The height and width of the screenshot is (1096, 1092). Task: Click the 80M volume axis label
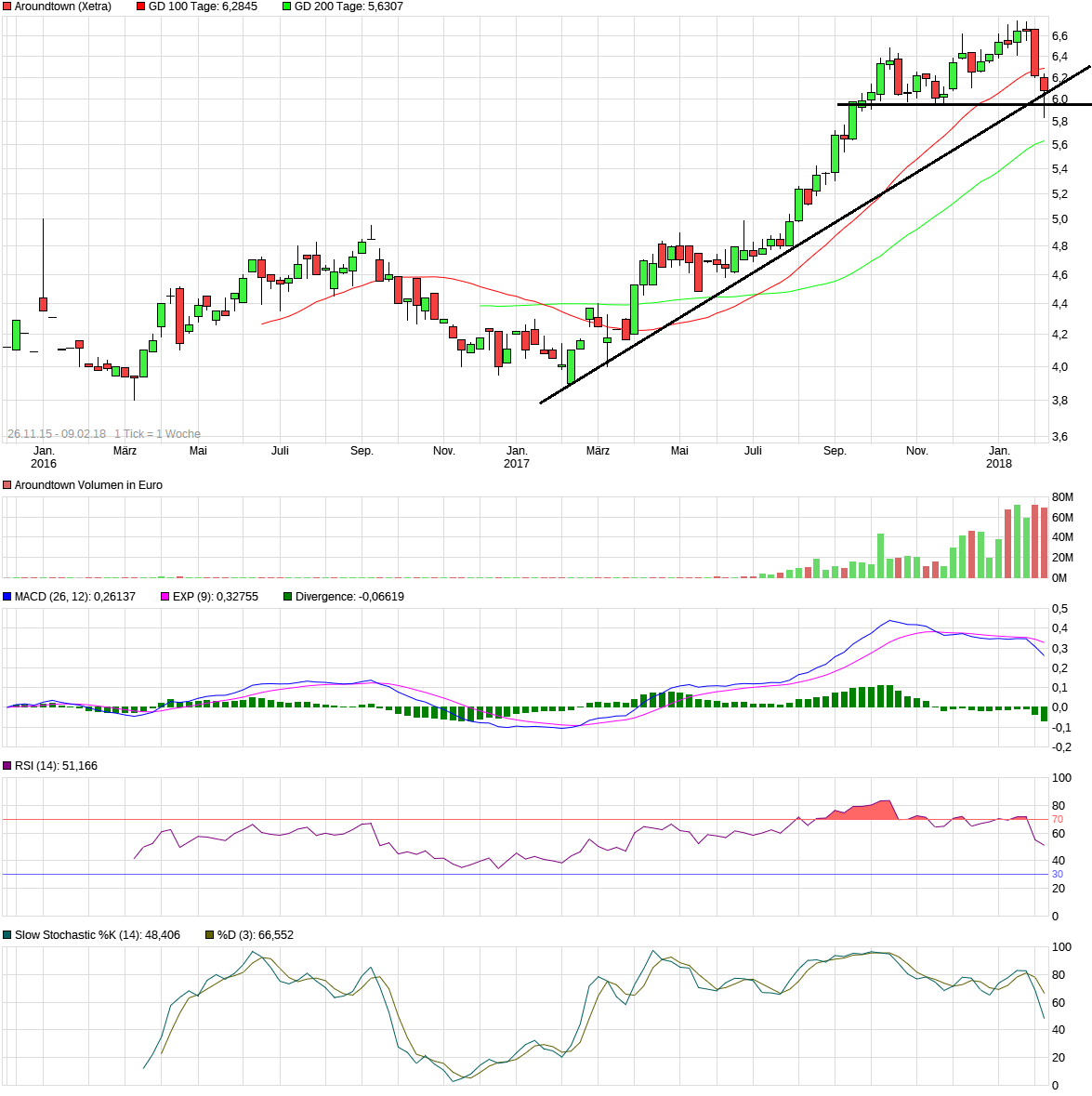click(1062, 498)
